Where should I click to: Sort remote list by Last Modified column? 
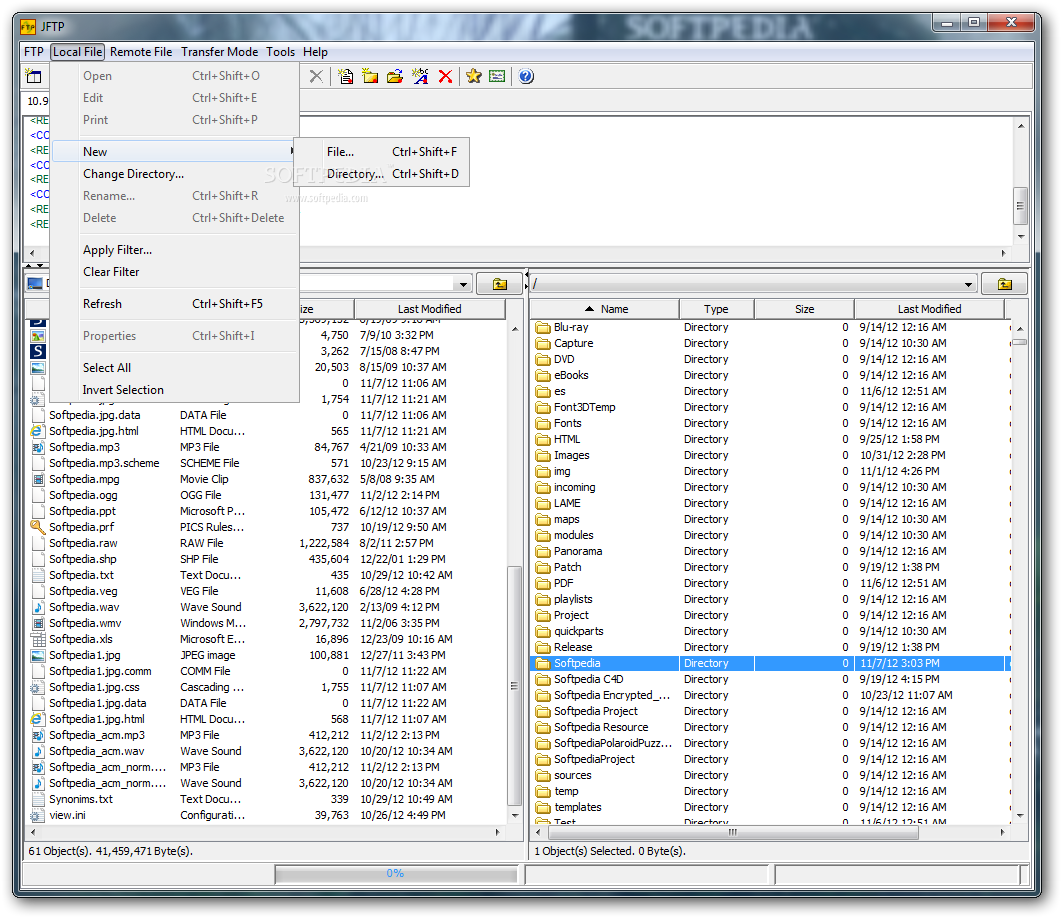(929, 309)
